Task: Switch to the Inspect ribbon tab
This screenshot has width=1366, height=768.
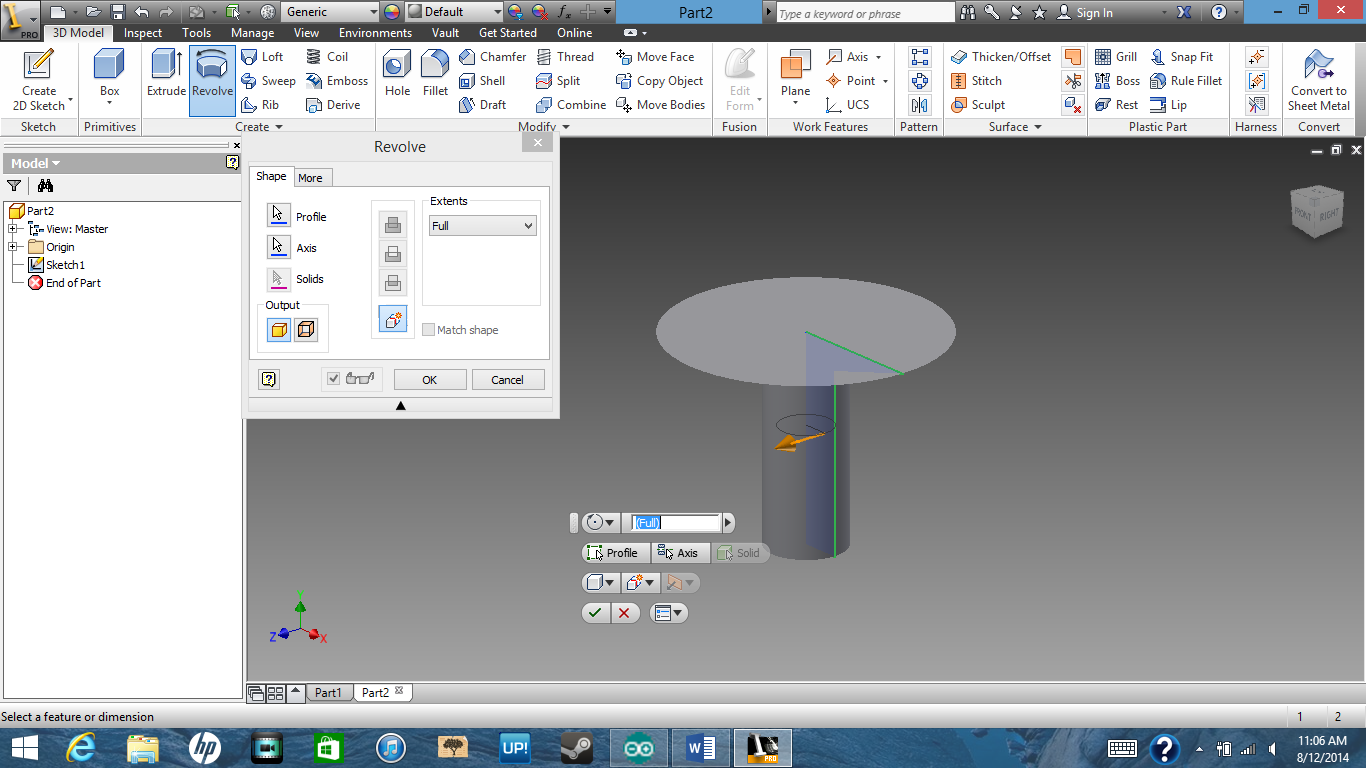Action: pos(142,32)
